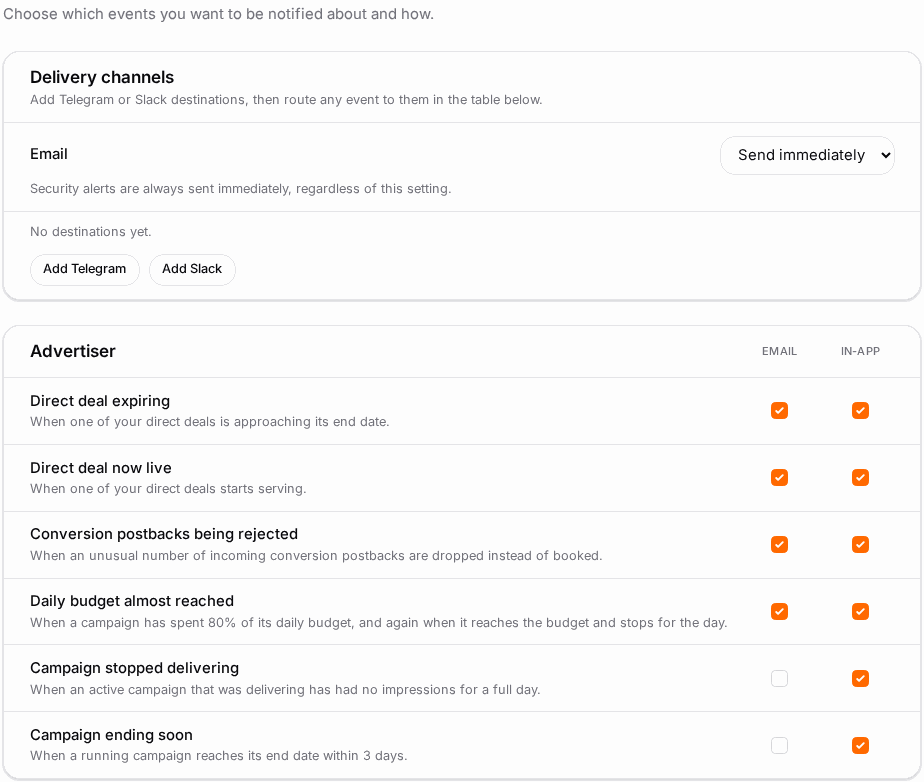Click the Campaign ending soon title
The height and width of the screenshot is (782, 924).
111,735
